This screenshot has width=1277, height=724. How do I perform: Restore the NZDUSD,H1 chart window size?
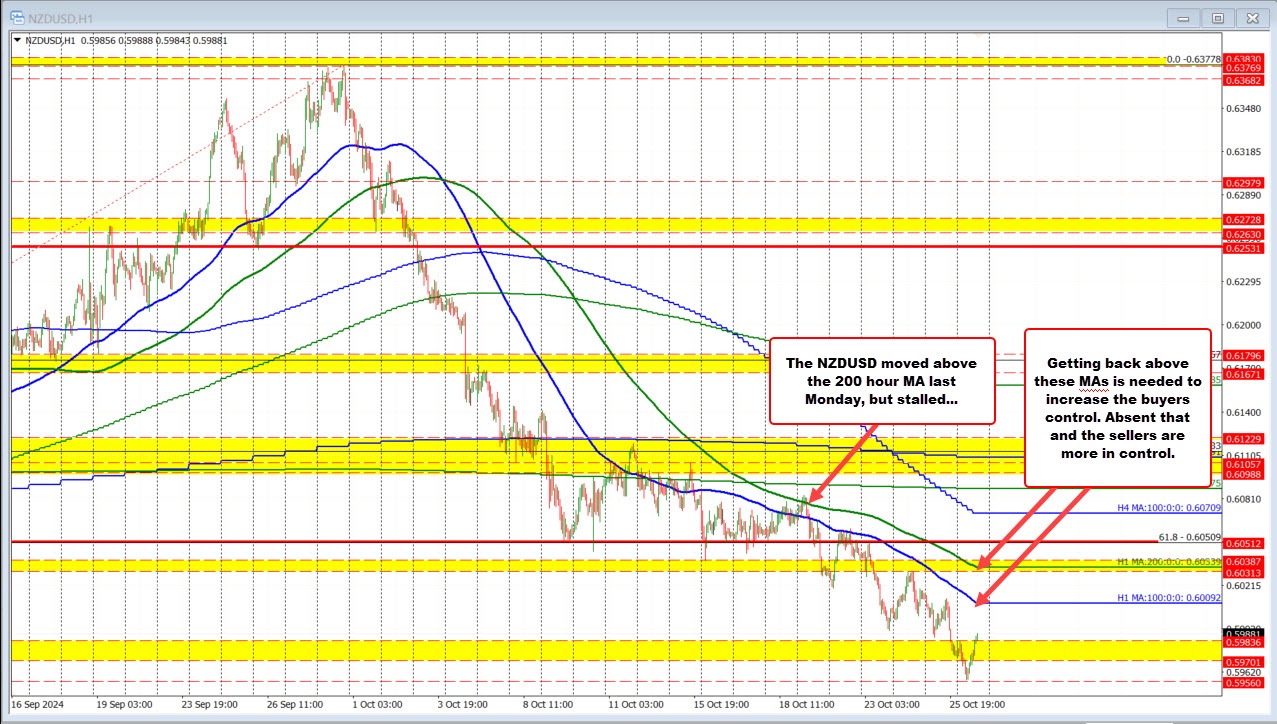(x=1217, y=17)
